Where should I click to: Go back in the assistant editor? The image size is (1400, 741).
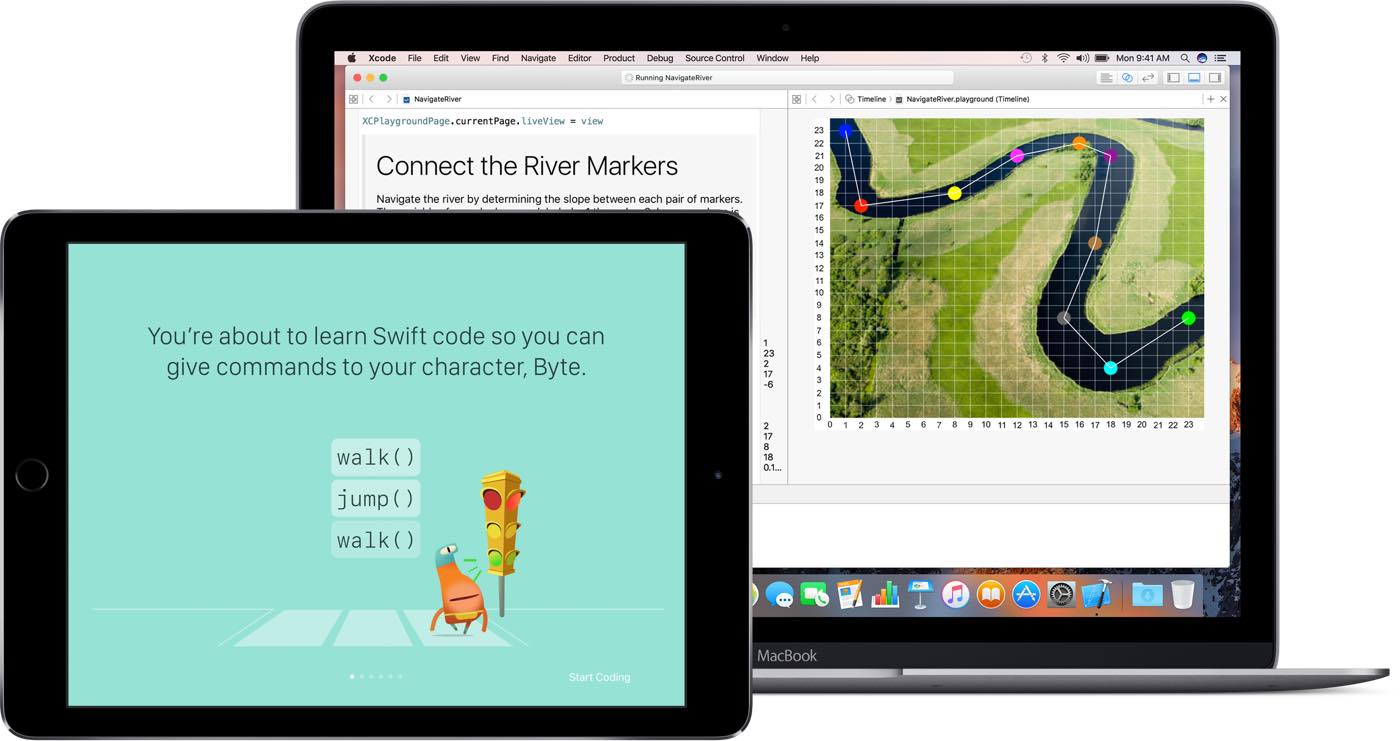[x=814, y=99]
